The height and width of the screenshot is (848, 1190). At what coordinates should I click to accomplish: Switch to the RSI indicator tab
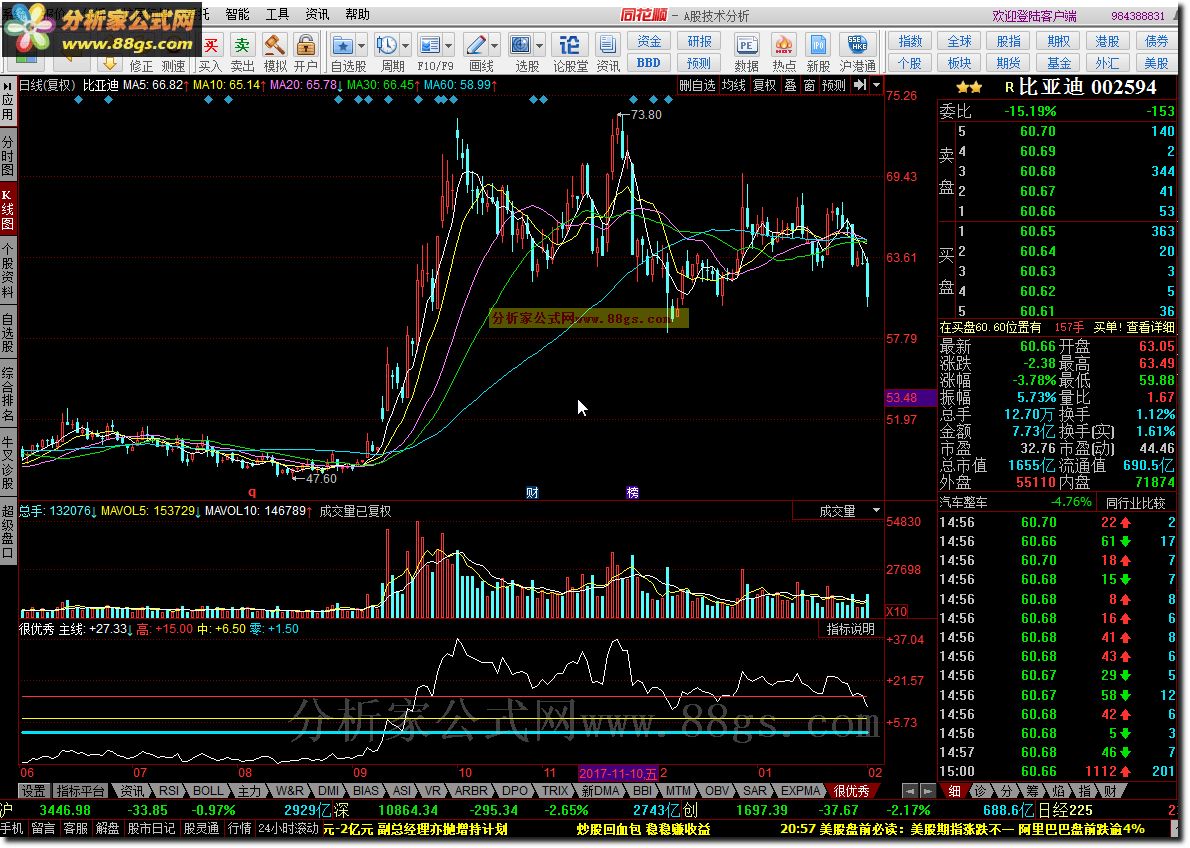tap(168, 790)
